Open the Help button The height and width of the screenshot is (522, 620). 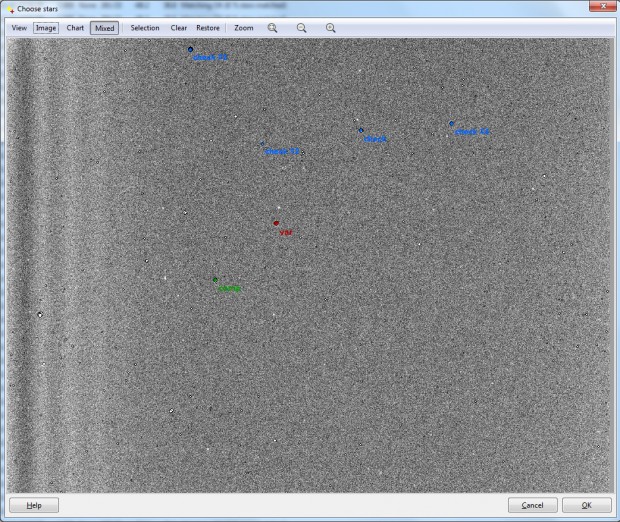[x=34, y=505]
